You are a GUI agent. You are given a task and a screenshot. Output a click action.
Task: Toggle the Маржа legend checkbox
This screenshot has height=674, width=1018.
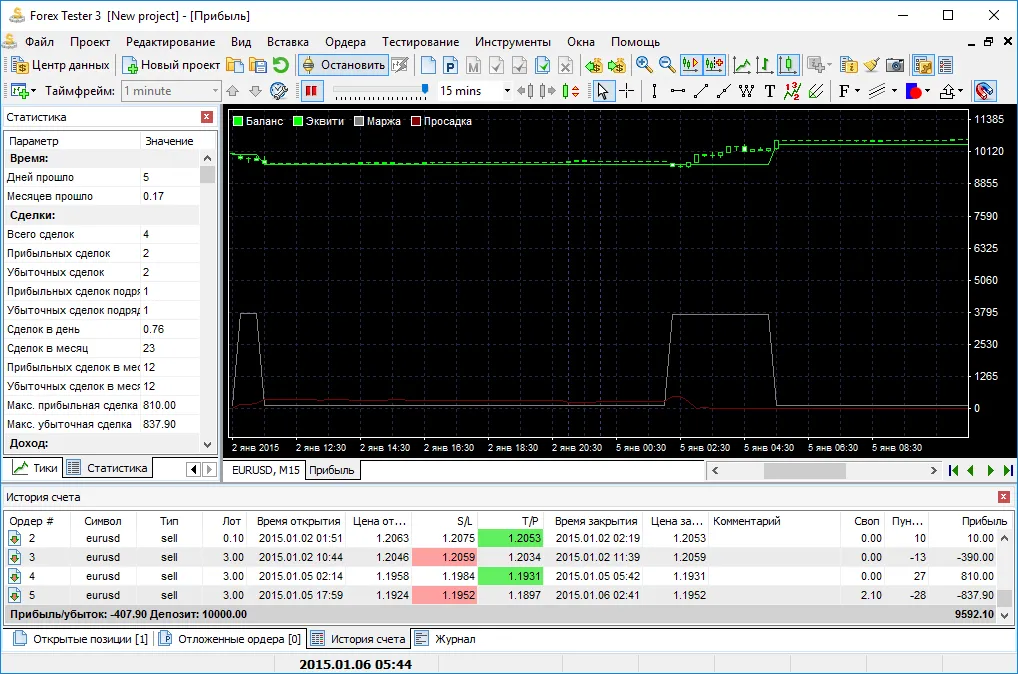coord(359,121)
